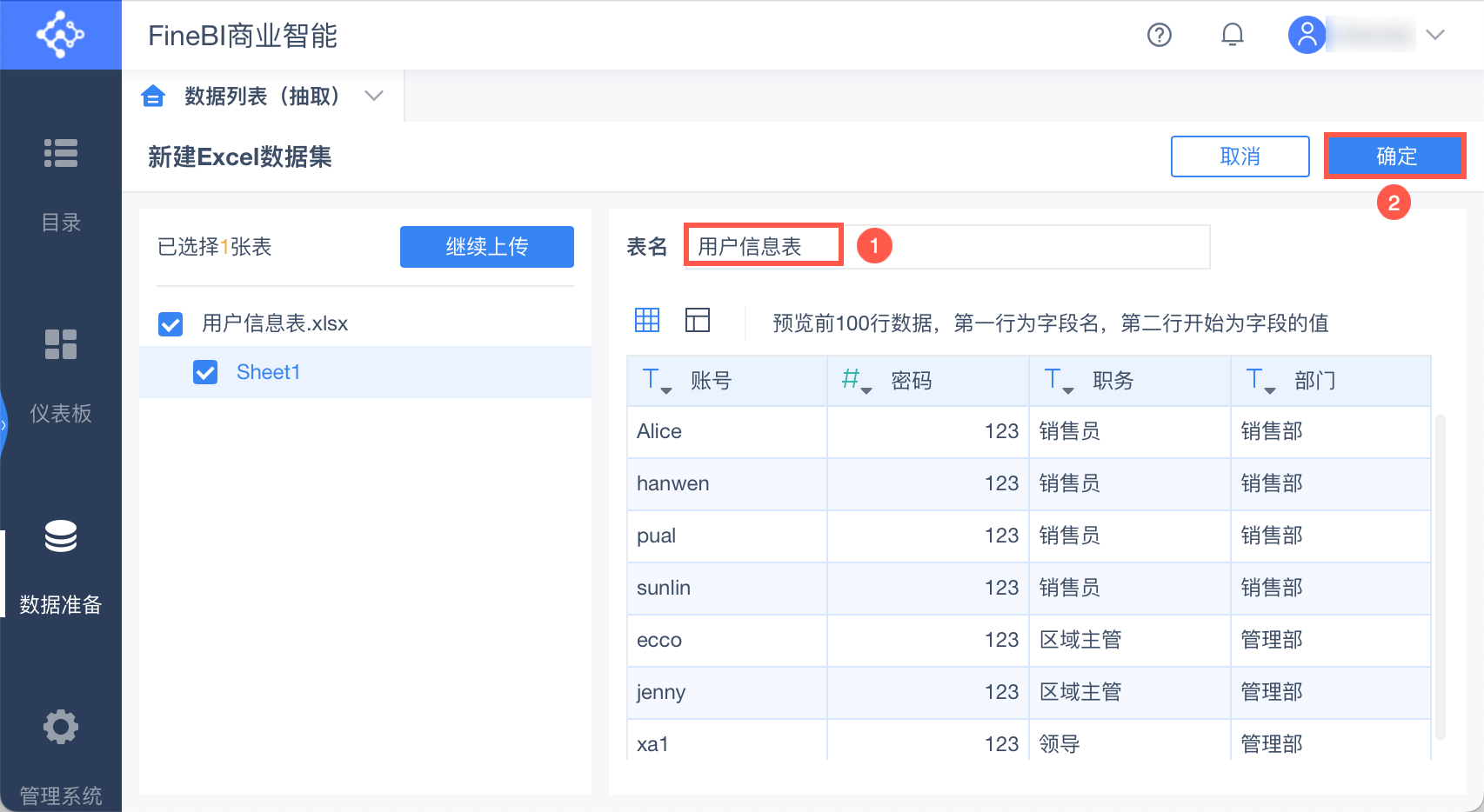
Task: Uncheck the Sheet1 checkbox
Action: click(x=205, y=373)
